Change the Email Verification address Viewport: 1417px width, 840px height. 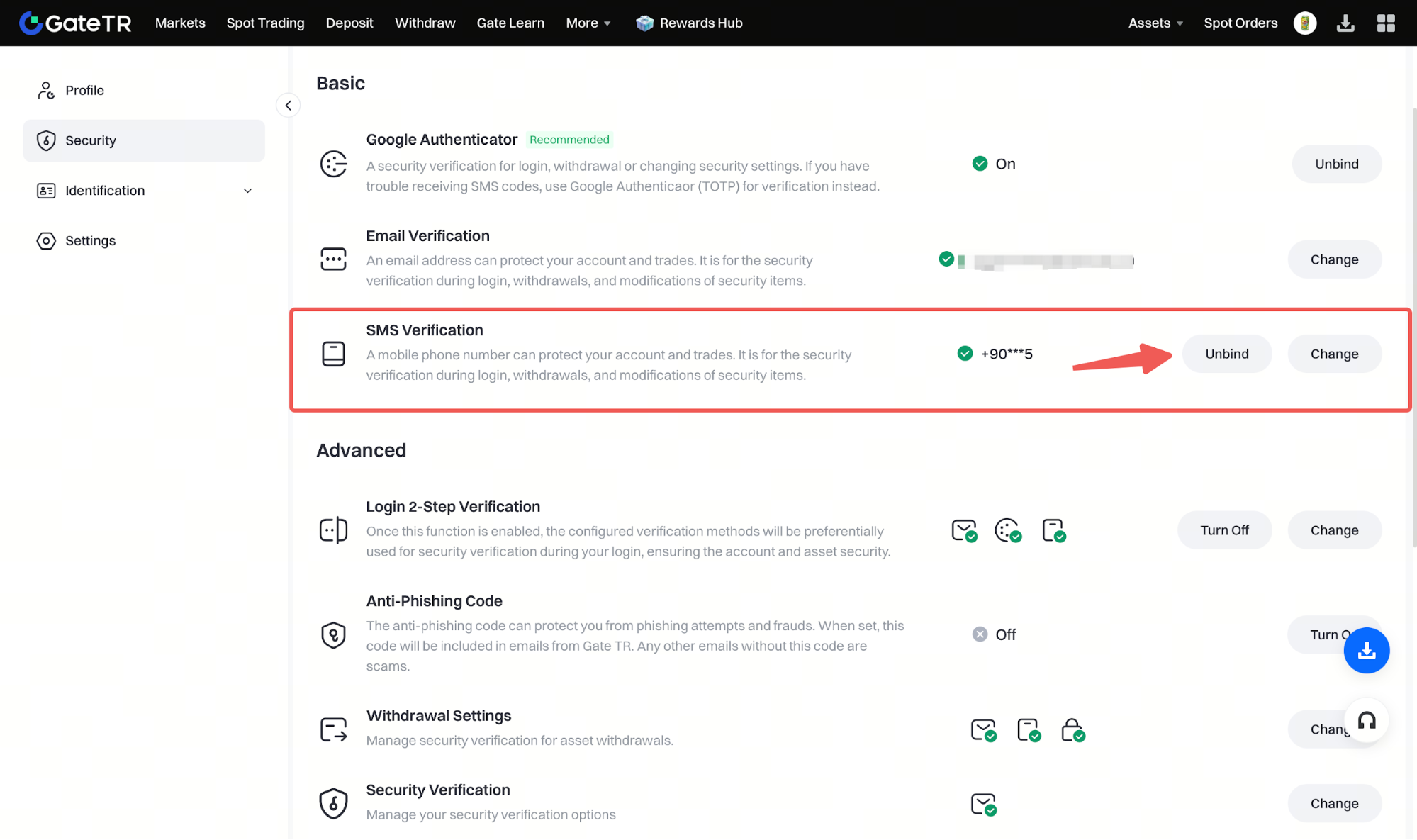[x=1334, y=259]
